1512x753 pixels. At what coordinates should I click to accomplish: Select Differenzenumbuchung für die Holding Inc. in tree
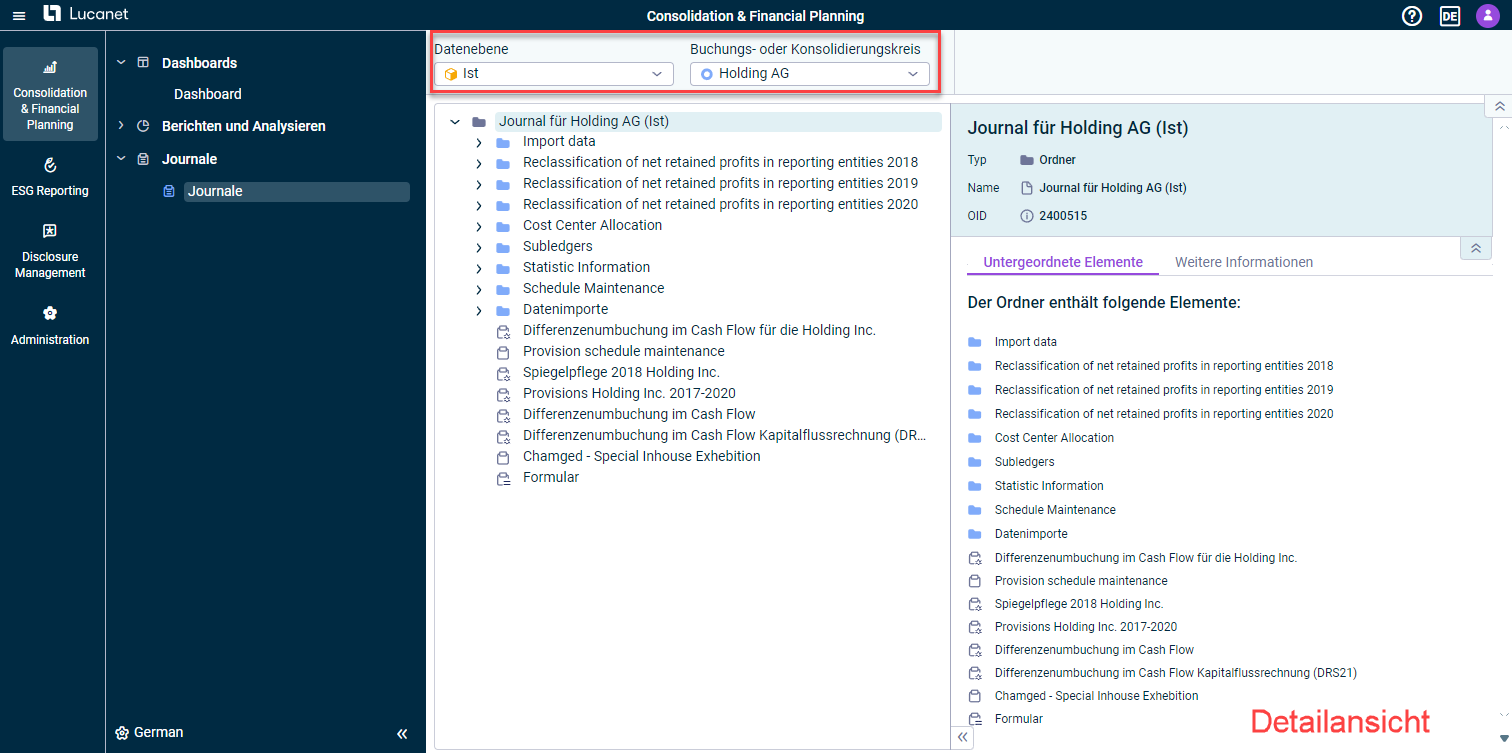pos(699,330)
